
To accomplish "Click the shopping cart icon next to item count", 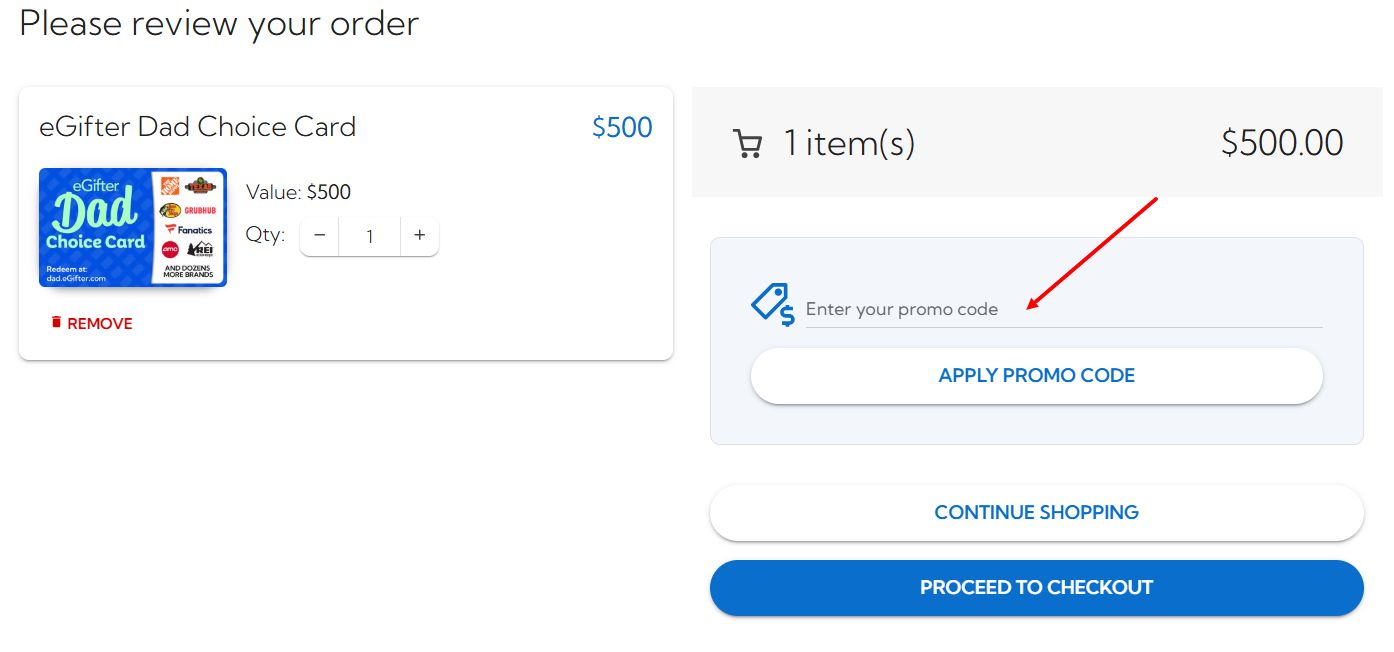I will pos(748,143).
